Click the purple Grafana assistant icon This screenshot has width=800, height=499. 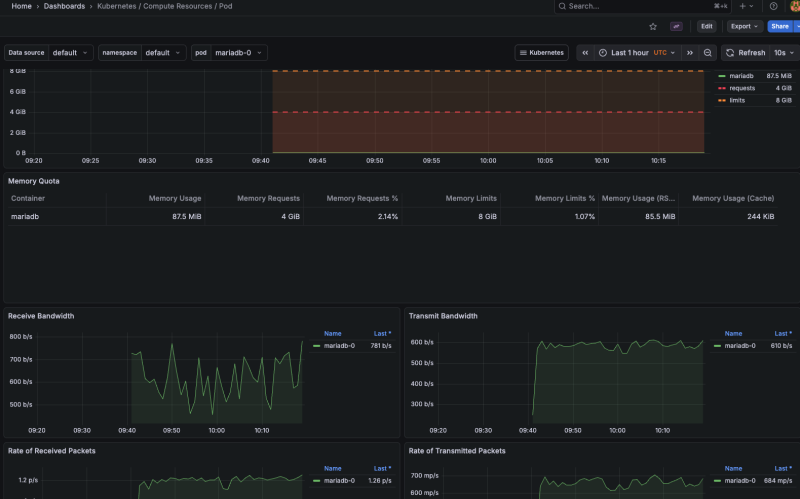(678, 26)
